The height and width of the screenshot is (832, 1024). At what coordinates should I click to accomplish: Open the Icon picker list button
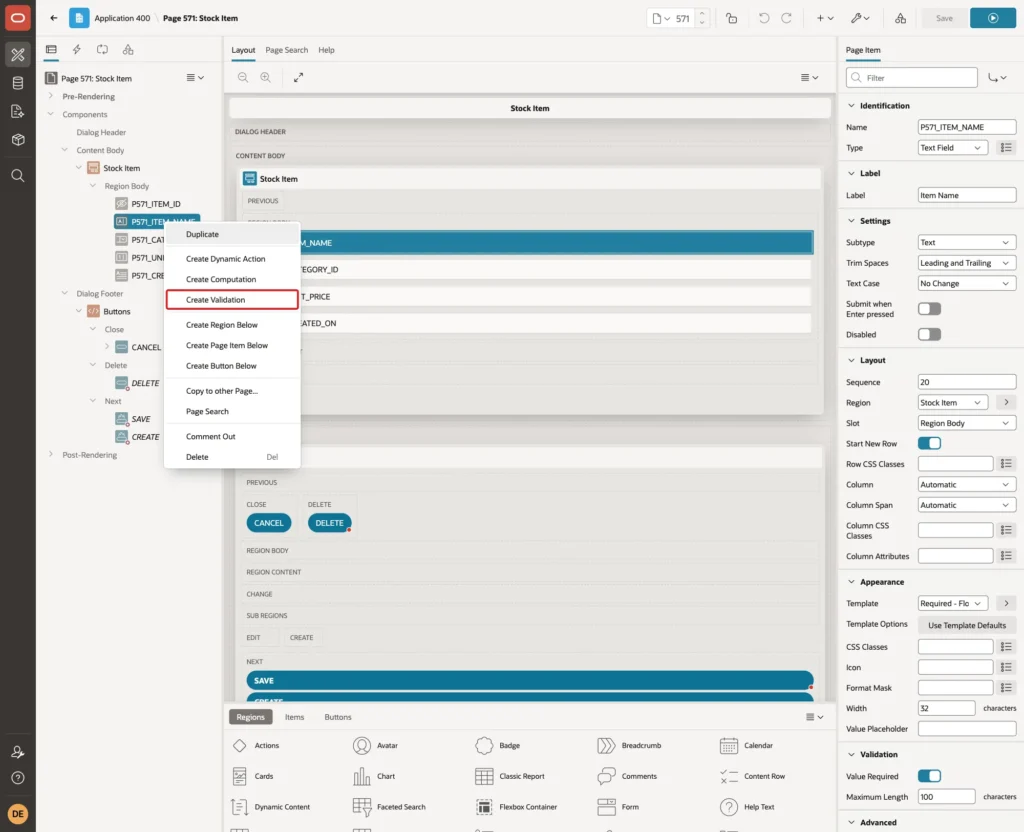[x=1006, y=667]
